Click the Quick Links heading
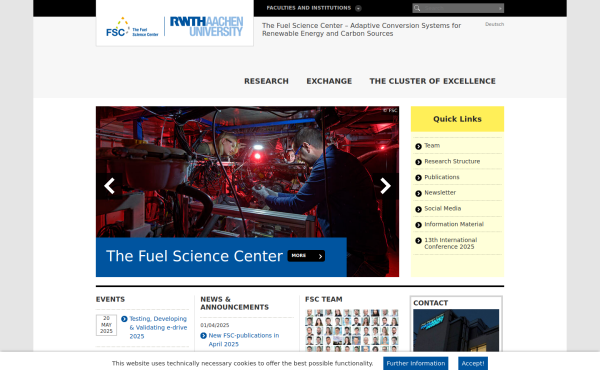This screenshot has height=375, width=600. pos(457,119)
